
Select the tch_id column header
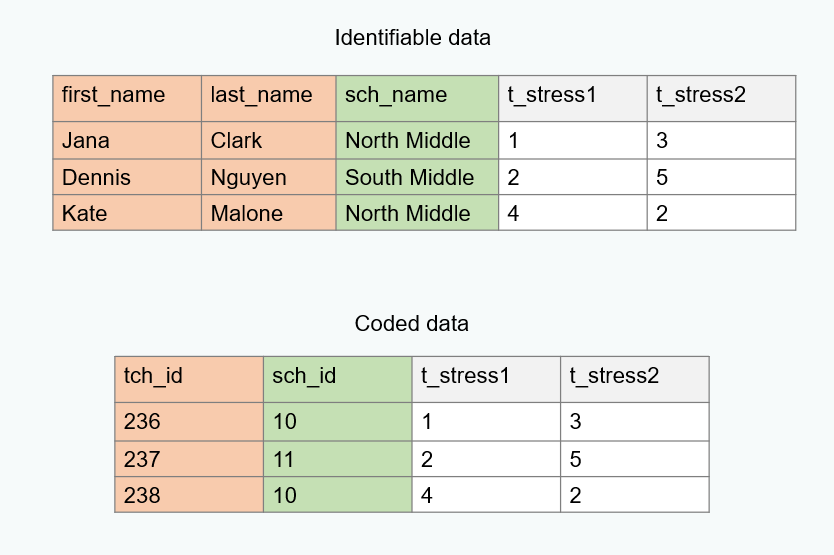[189, 378]
